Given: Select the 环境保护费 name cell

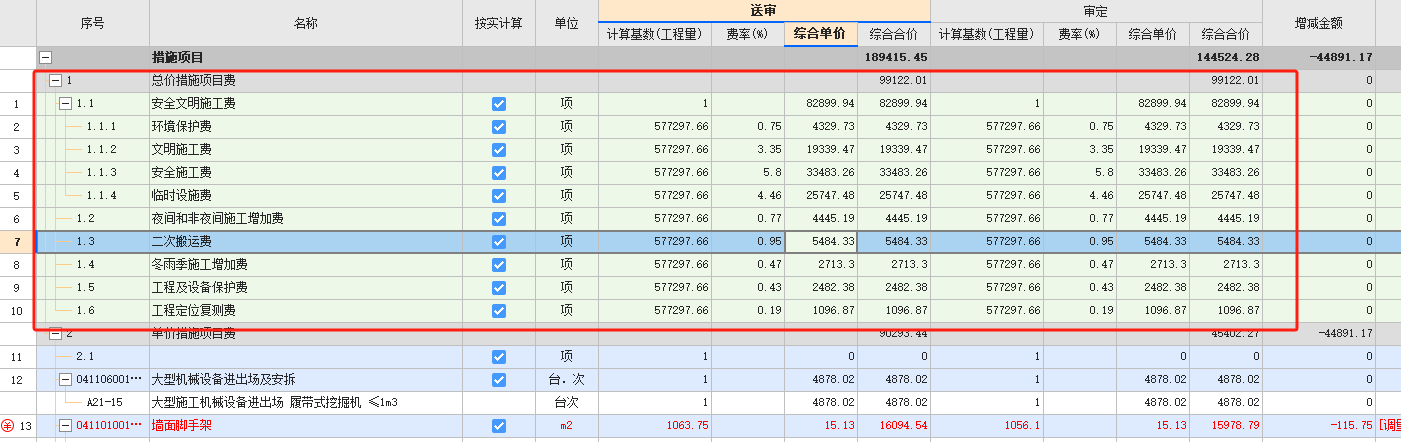Looking at the screenshot, I should click(306, 126).
